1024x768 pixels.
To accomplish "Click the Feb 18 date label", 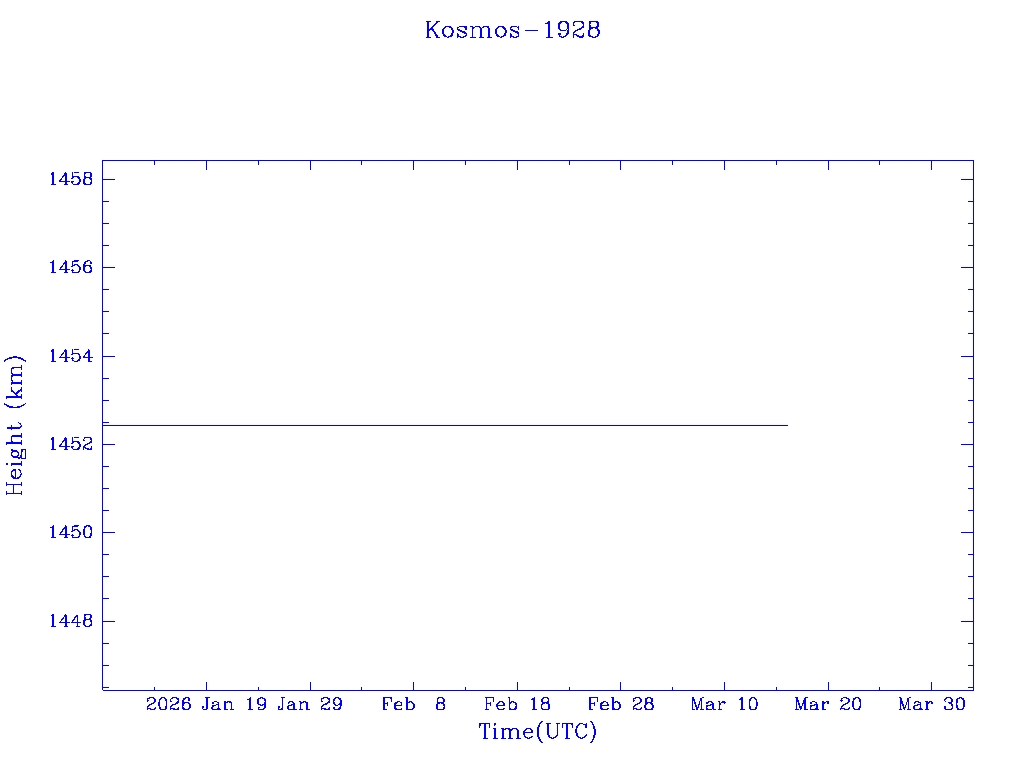I will 517,705.
